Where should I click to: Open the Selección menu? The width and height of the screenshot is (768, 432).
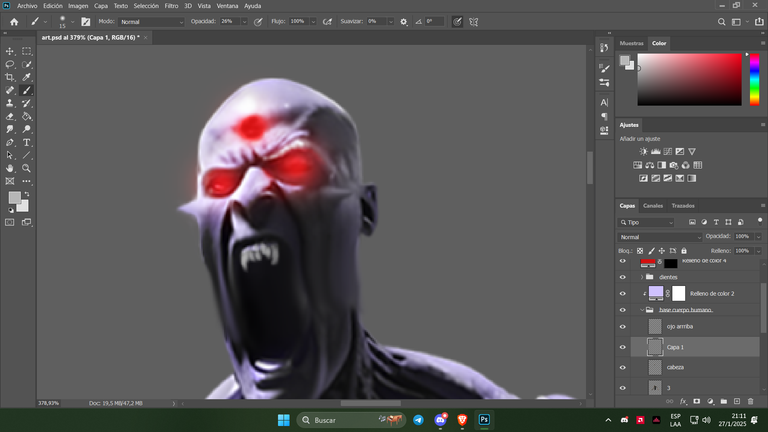(x=146, y=6)
